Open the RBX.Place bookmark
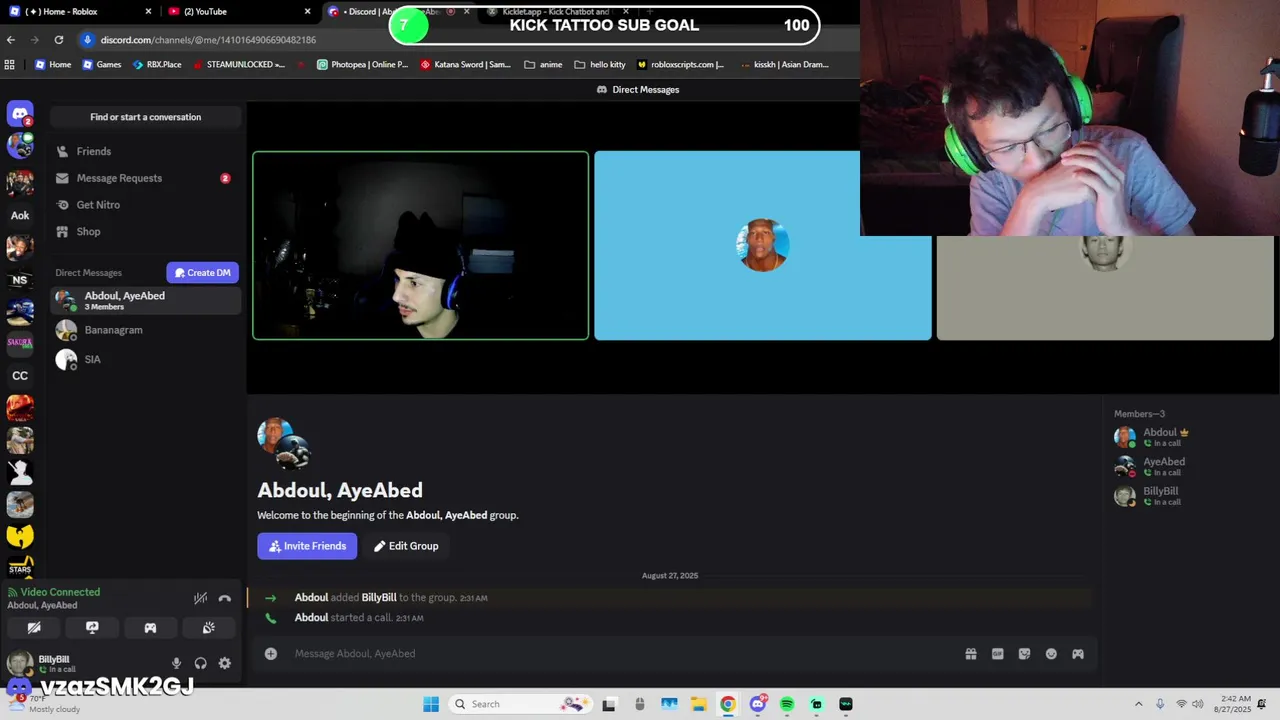Image resolution: width=1280 pixels, height=720 pixels. pyautogui.click(x=157, y=65)
